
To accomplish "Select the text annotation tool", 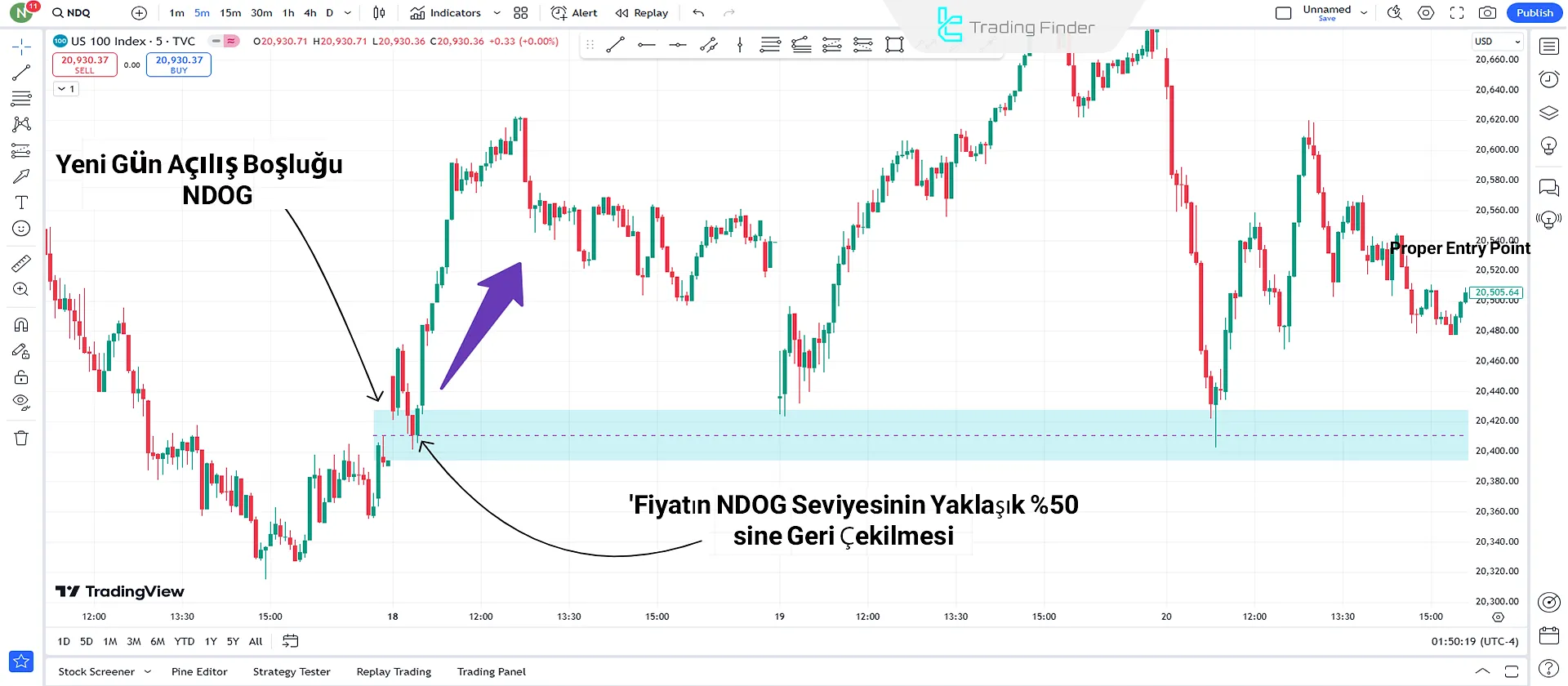I will pyautogui.click(x=21, y=203).
